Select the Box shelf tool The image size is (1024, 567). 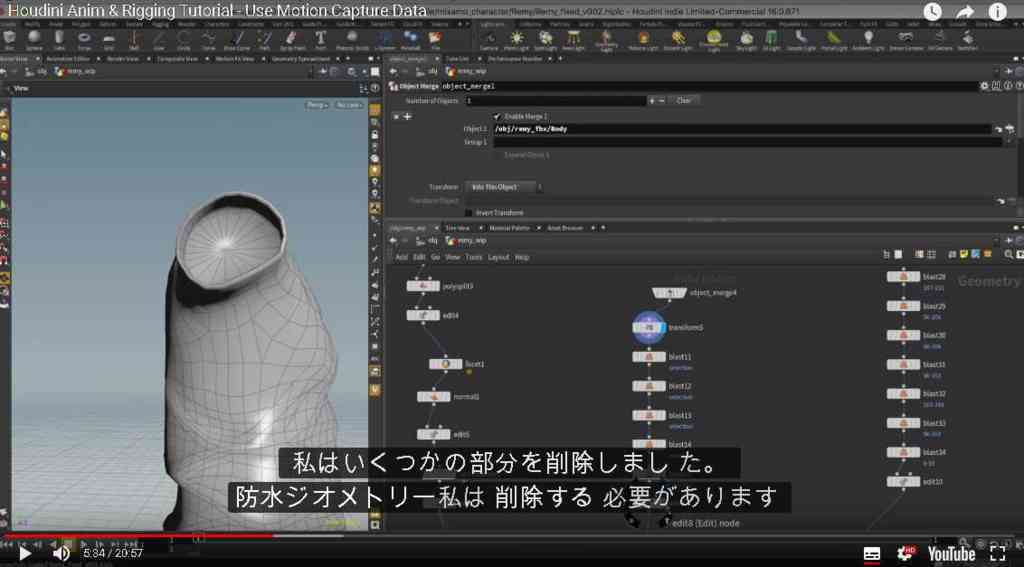click(9, 40)
